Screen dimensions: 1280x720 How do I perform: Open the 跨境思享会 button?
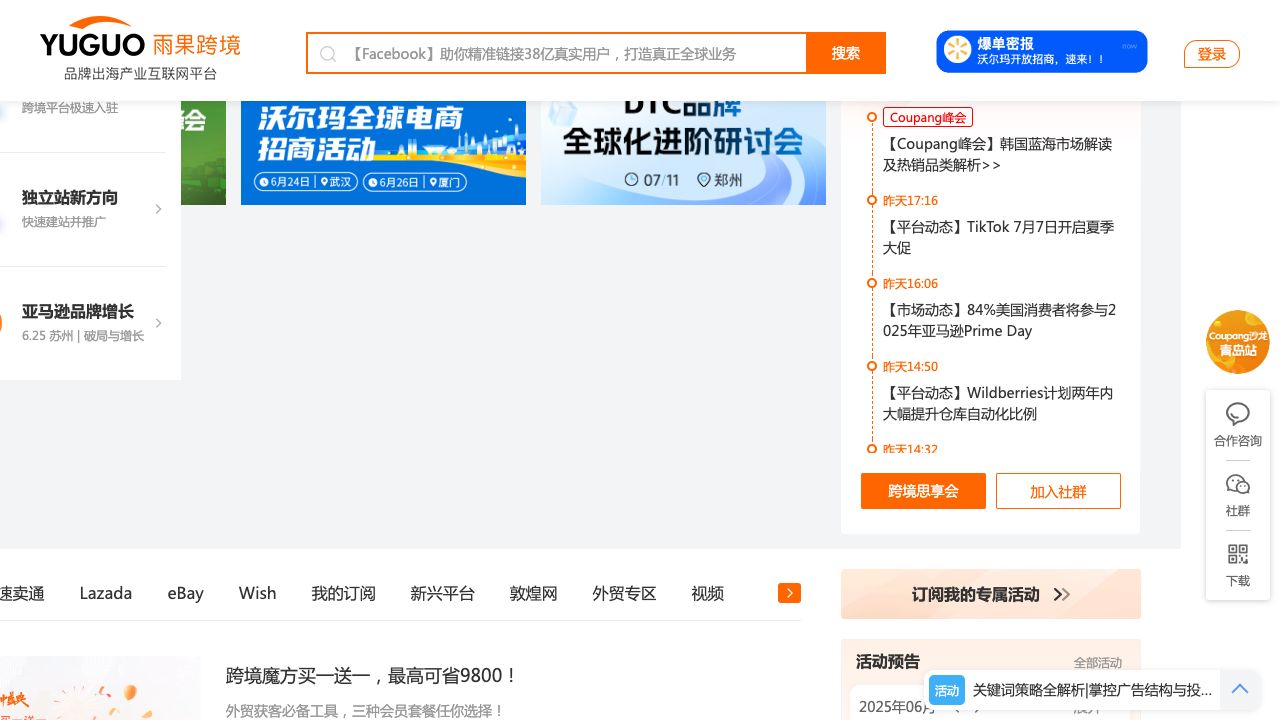pyautogui.click(x=923, y=491)
